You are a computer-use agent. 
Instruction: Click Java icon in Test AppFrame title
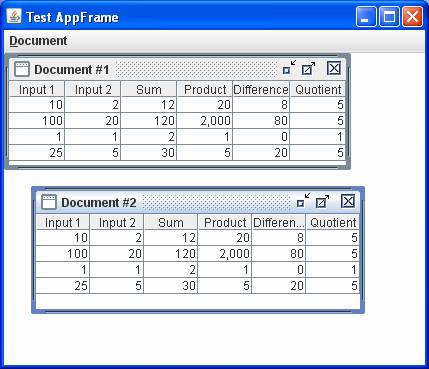[14, 16]
